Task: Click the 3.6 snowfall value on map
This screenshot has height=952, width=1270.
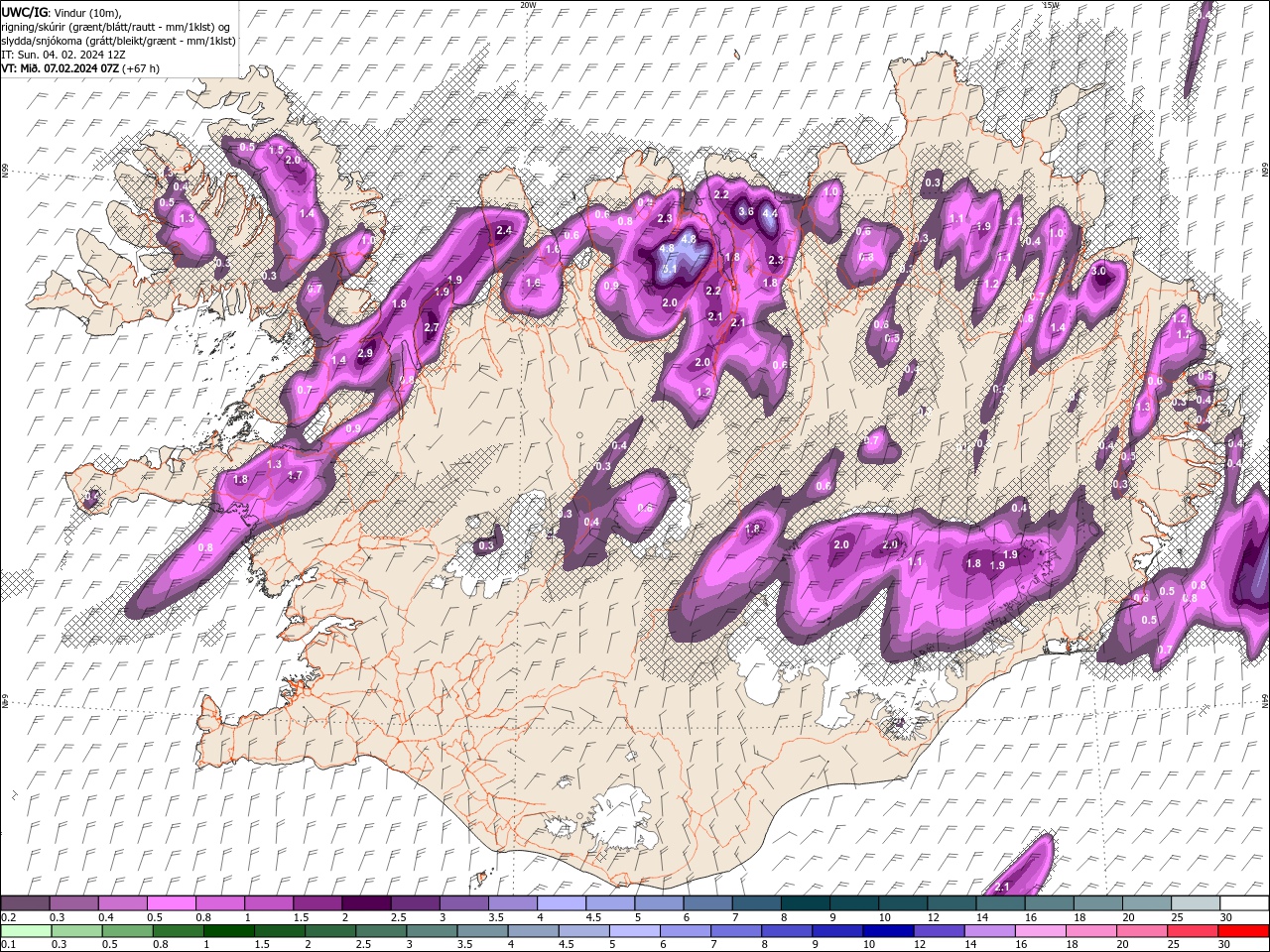Action: click(x=746, y=211)
